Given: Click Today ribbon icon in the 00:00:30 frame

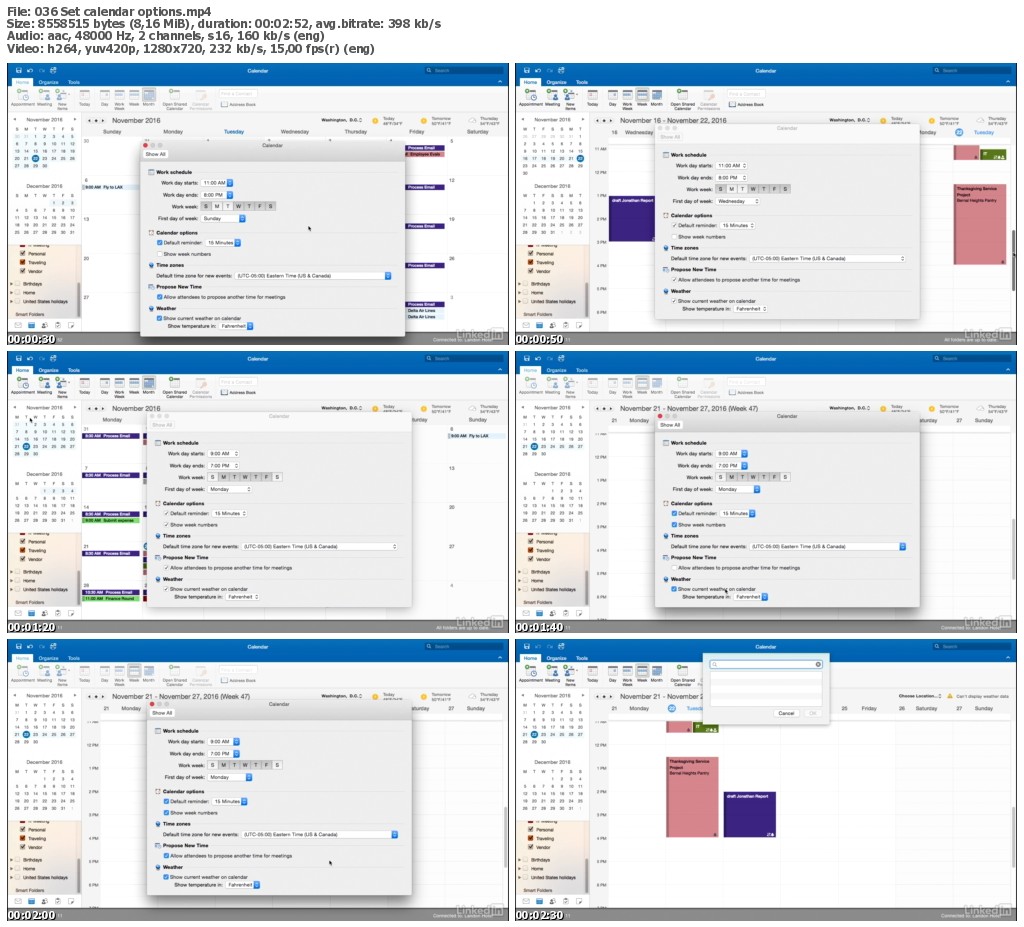Looking at the screenshot, I should [84, 96].
